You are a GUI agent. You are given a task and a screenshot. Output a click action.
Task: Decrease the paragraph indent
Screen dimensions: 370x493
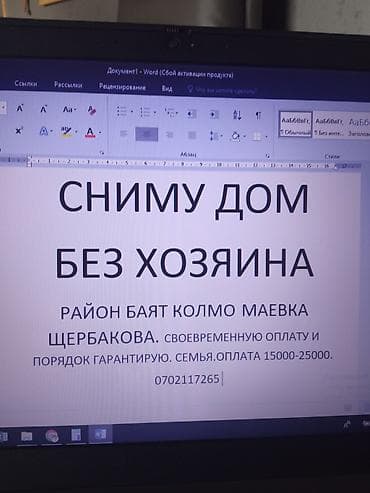tap(191, 114)
